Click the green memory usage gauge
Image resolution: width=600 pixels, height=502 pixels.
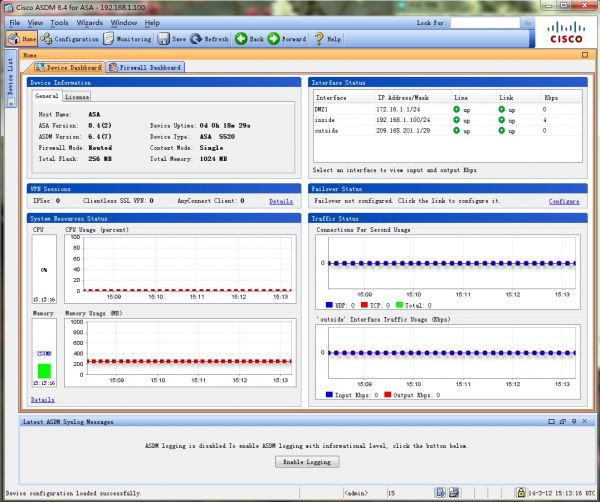coord(44,371)
